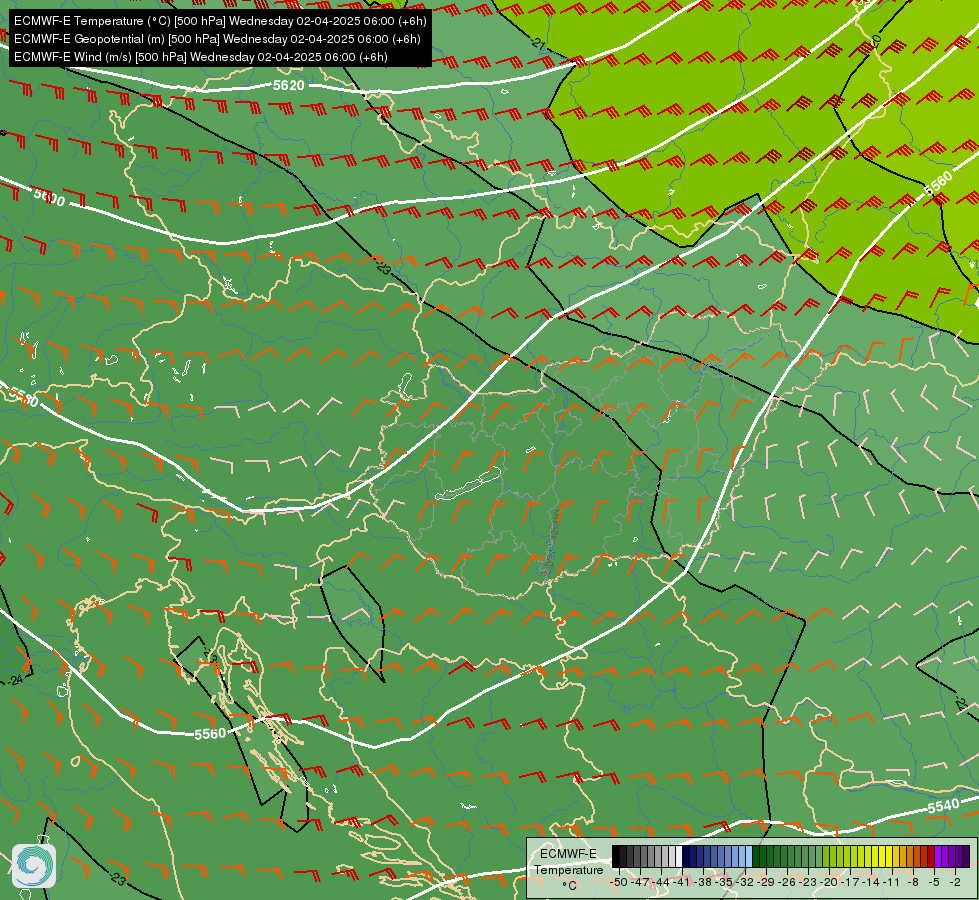Click the -24 isotherm label on map
The width and height of the screenshot is (979, 900).
coord(14,680)
